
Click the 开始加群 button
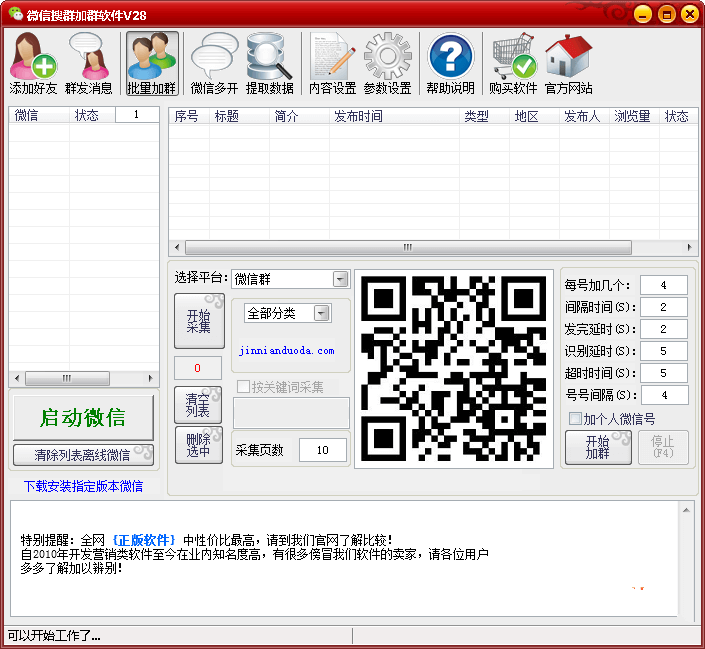tap(598, 447)
